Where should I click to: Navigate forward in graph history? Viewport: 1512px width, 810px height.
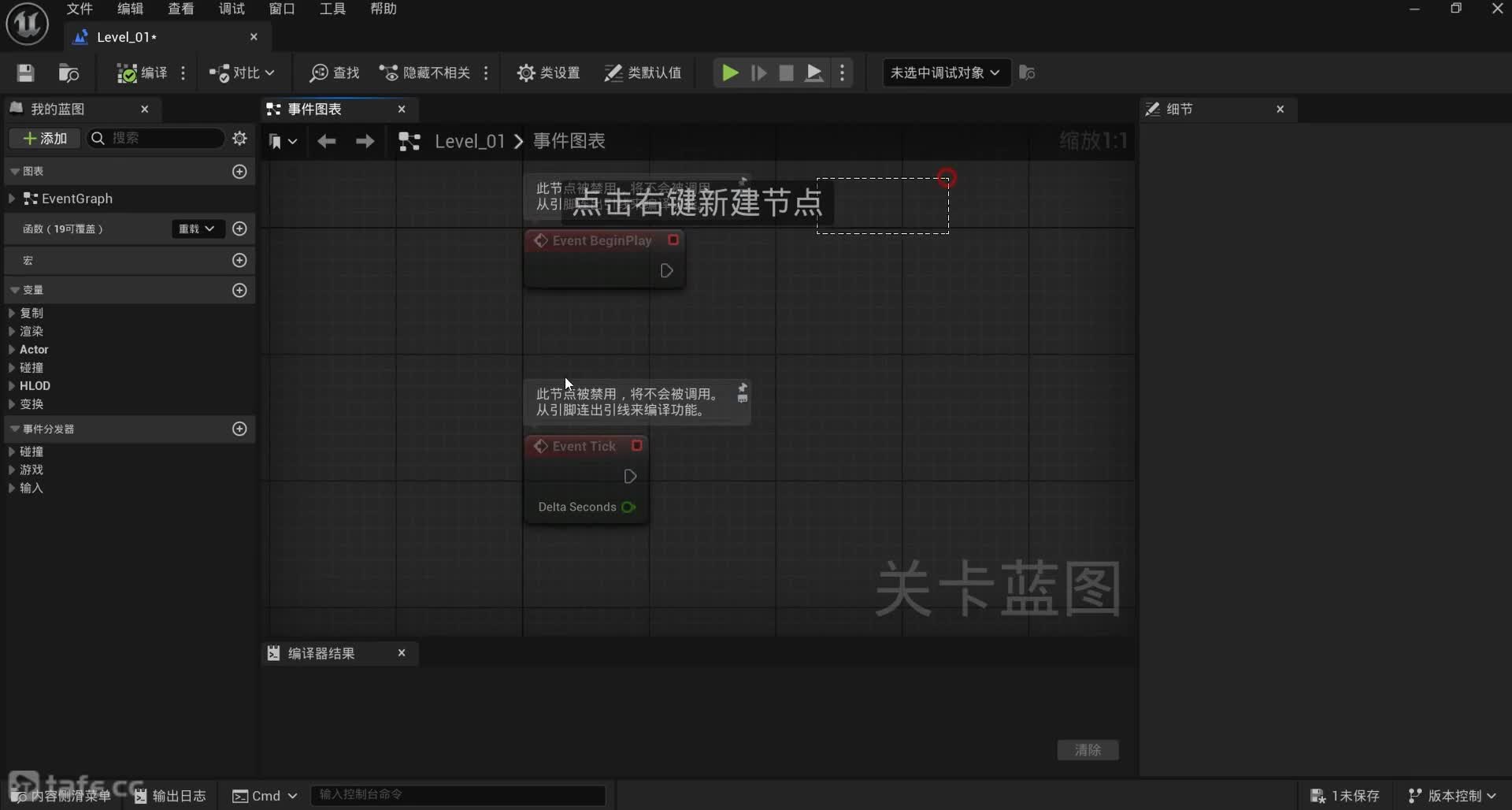pyautogui.click(x=365, y=141)
